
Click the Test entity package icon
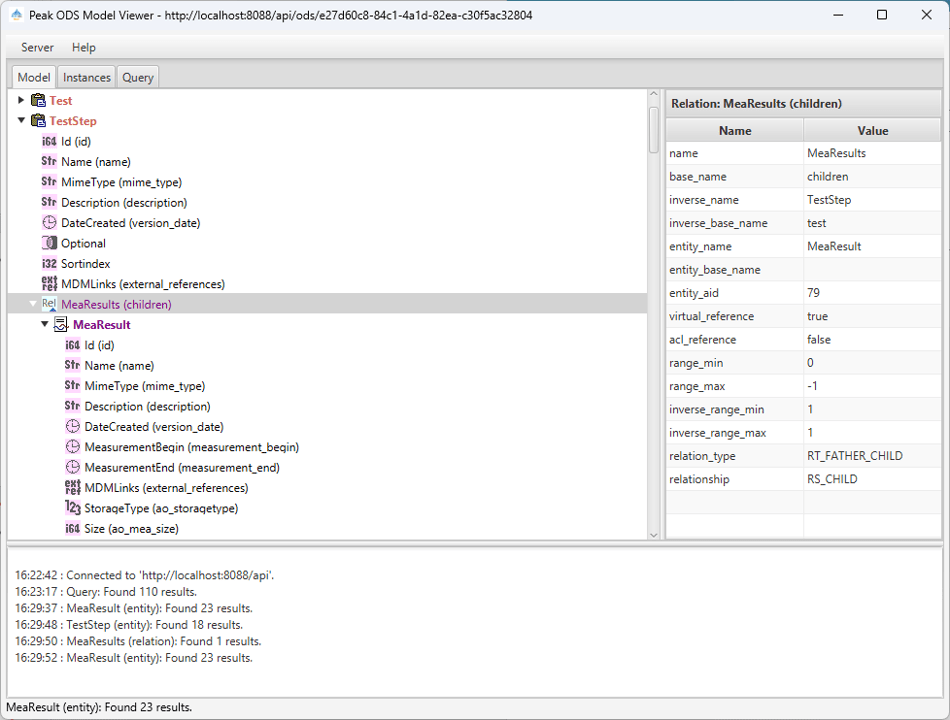pyautogui.click(x=38, y=101)
